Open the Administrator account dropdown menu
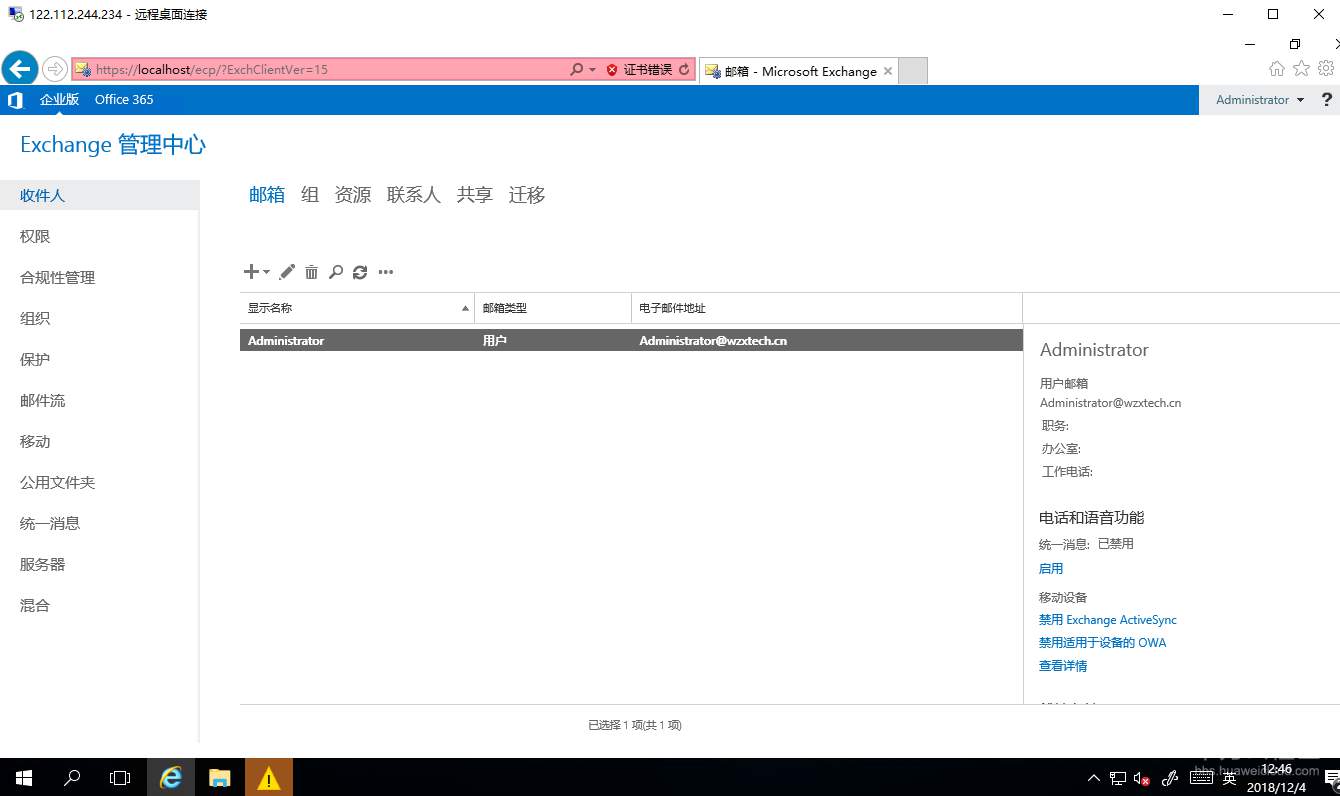The width and height of the screenshot is (1340, 796). coord(1260,99)
